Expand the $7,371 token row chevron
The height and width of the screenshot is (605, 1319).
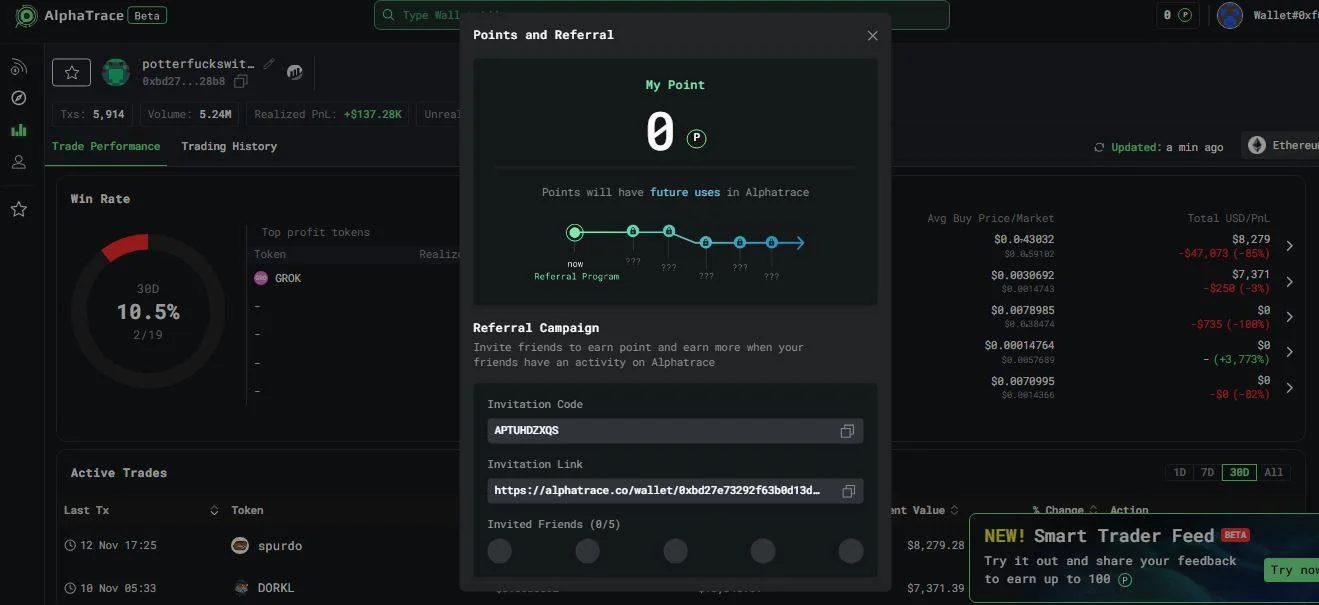point(1289,282)
